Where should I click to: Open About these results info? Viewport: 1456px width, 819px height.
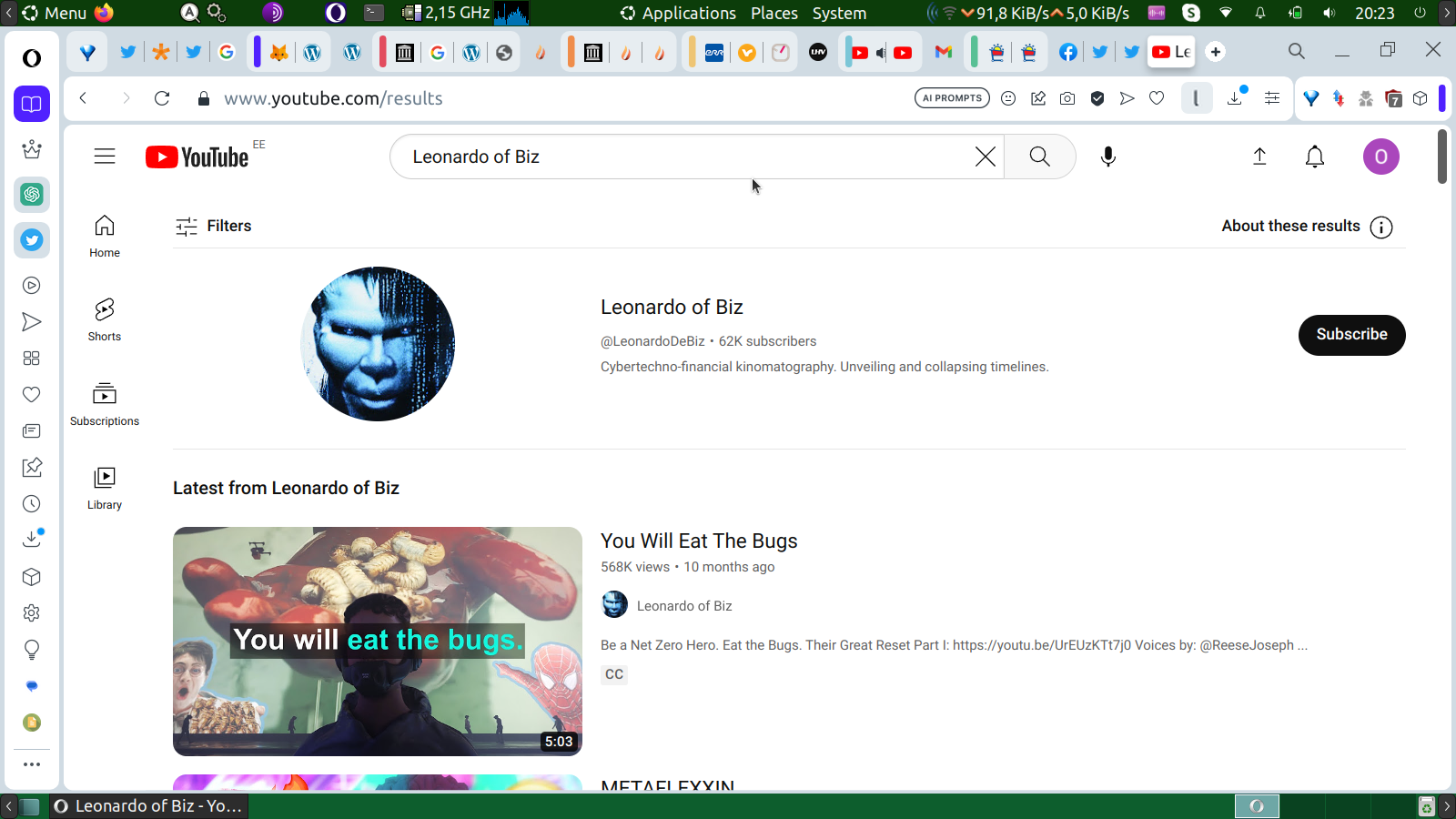pyautogui.click(x=1307, y=227)
